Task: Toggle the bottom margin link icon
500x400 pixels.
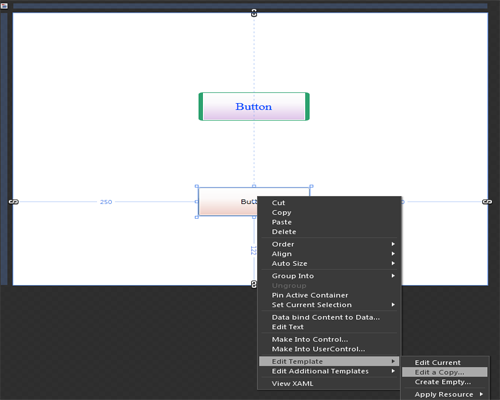Action: (254, 284)
